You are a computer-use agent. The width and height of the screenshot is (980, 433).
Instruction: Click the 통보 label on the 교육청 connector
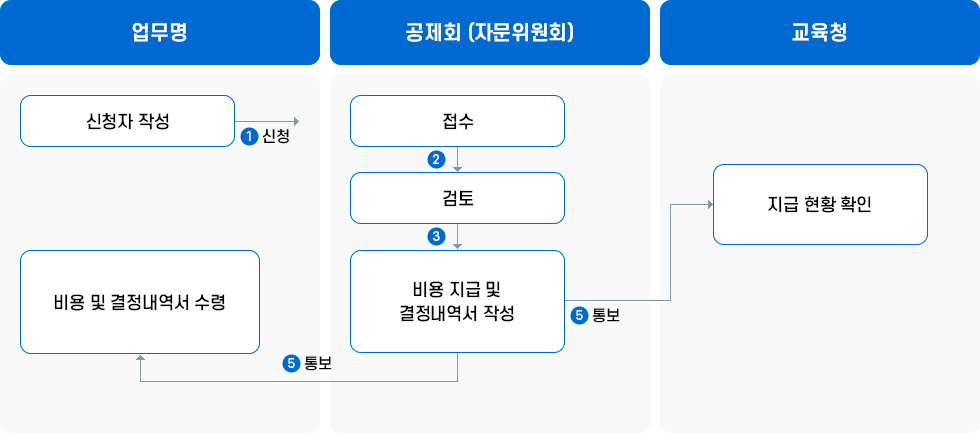tap(606, 316)
